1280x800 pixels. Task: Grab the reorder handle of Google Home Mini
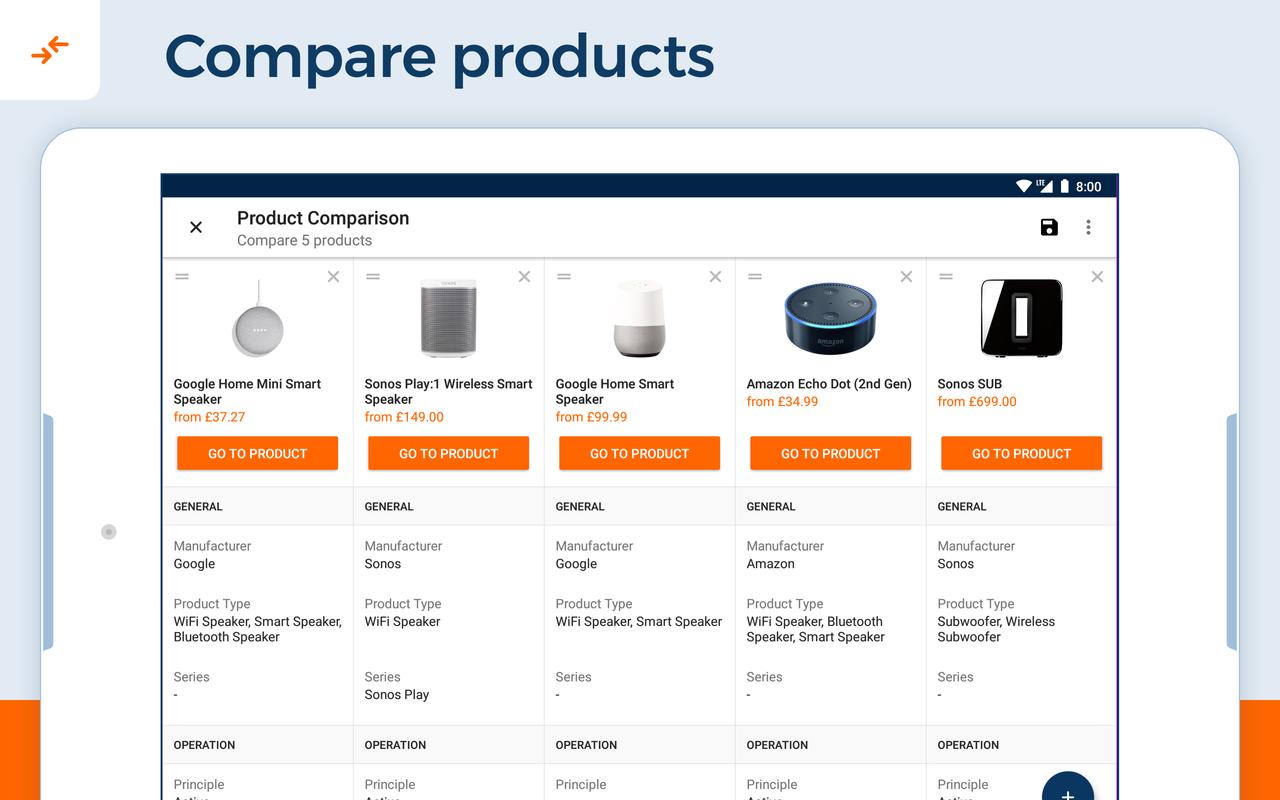point(182,277)
